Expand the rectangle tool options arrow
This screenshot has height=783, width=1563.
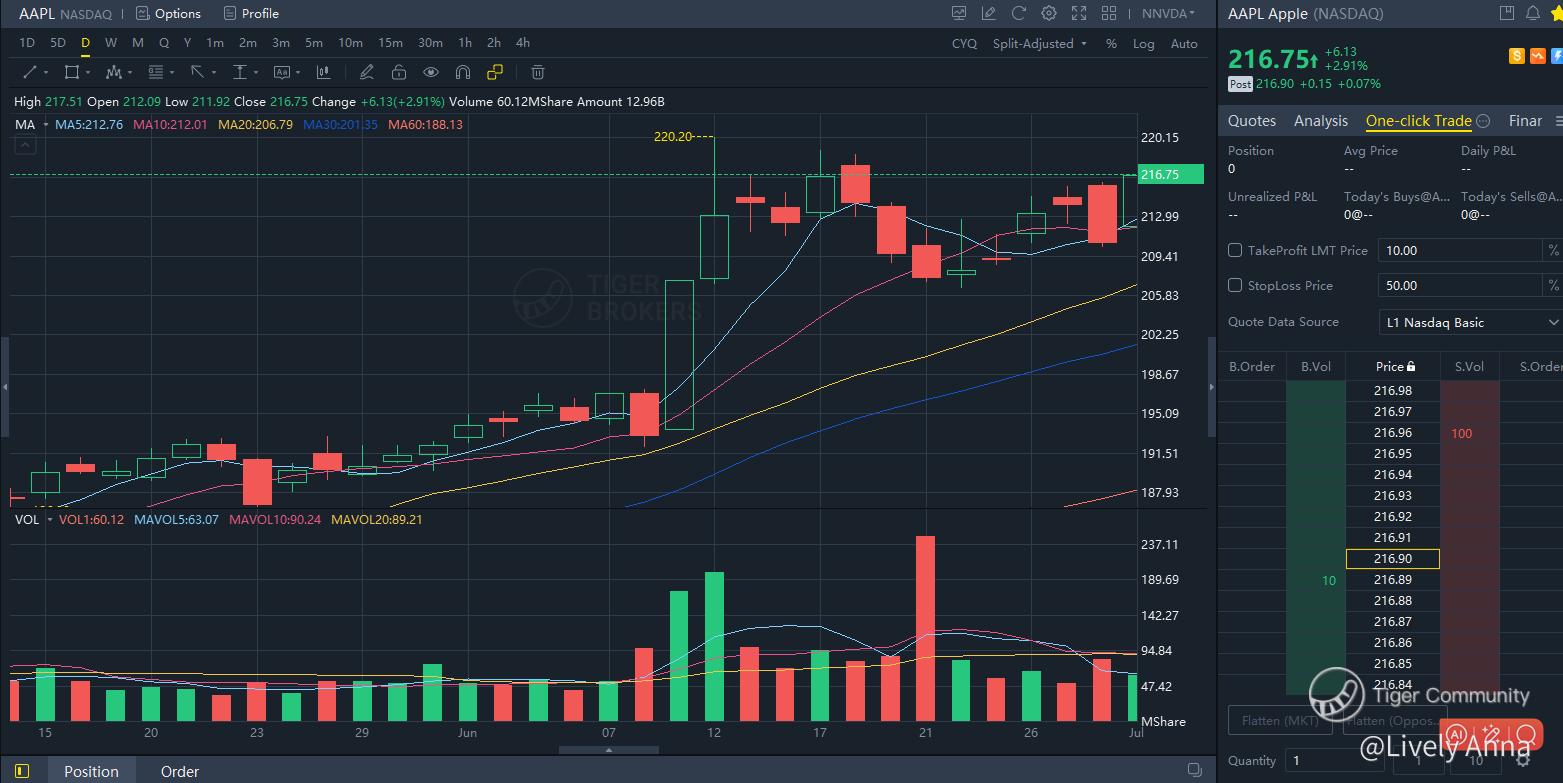coord(89,72)
